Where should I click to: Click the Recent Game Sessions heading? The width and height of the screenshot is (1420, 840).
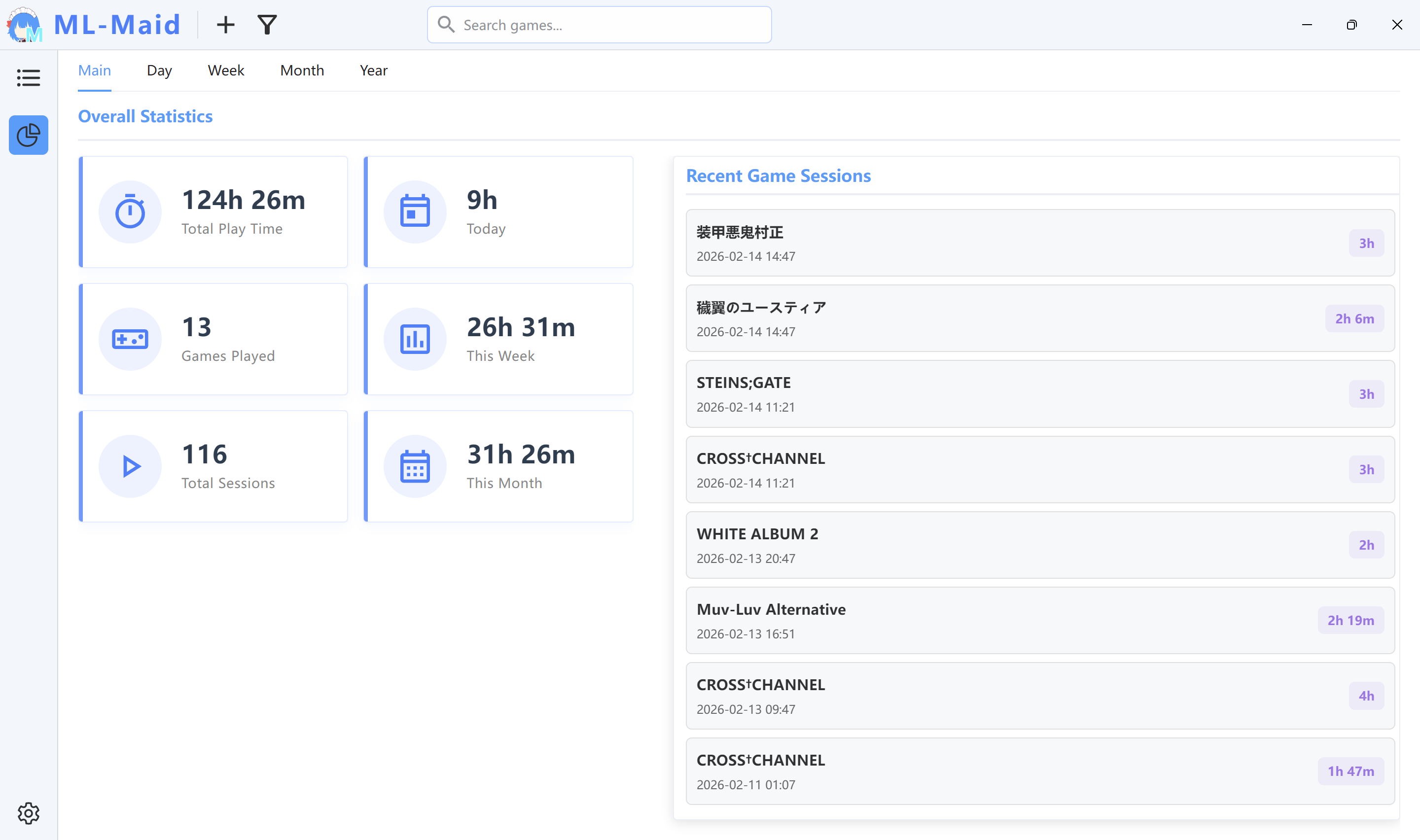click(x=778, y=175)
